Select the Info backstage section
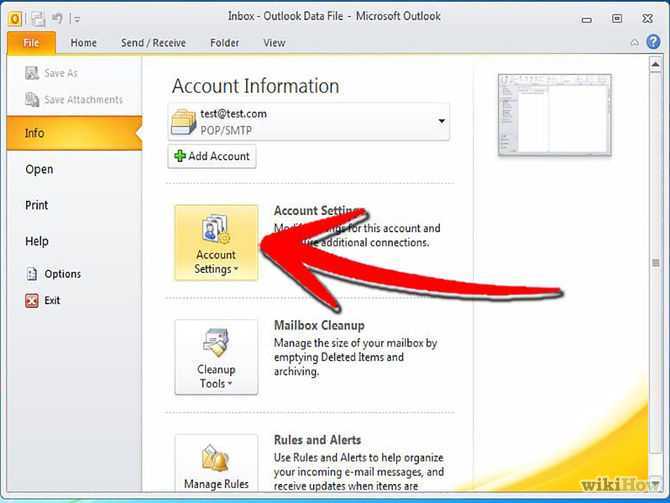Screen dimensions: 670x503 [74, 133]
